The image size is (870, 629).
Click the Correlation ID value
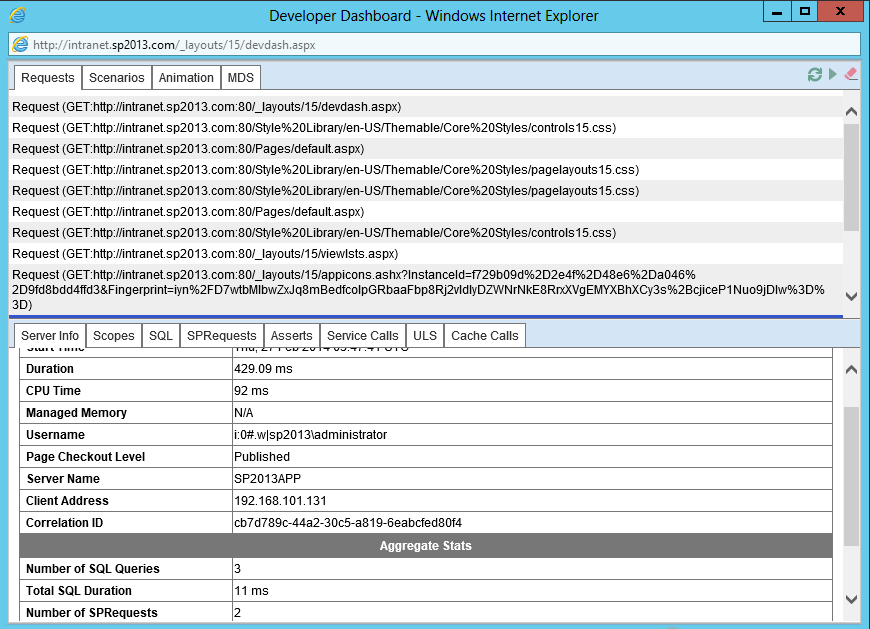coord(348,523)
